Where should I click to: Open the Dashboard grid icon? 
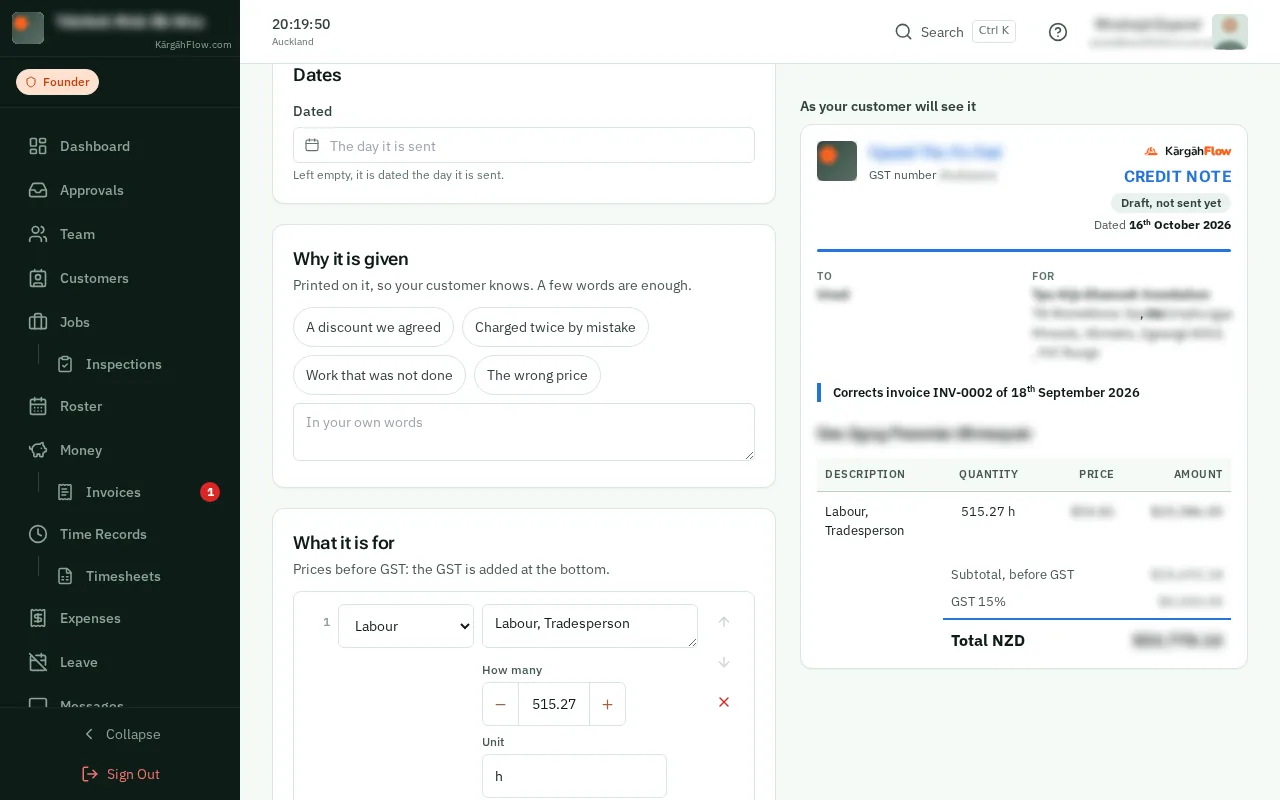38,146
